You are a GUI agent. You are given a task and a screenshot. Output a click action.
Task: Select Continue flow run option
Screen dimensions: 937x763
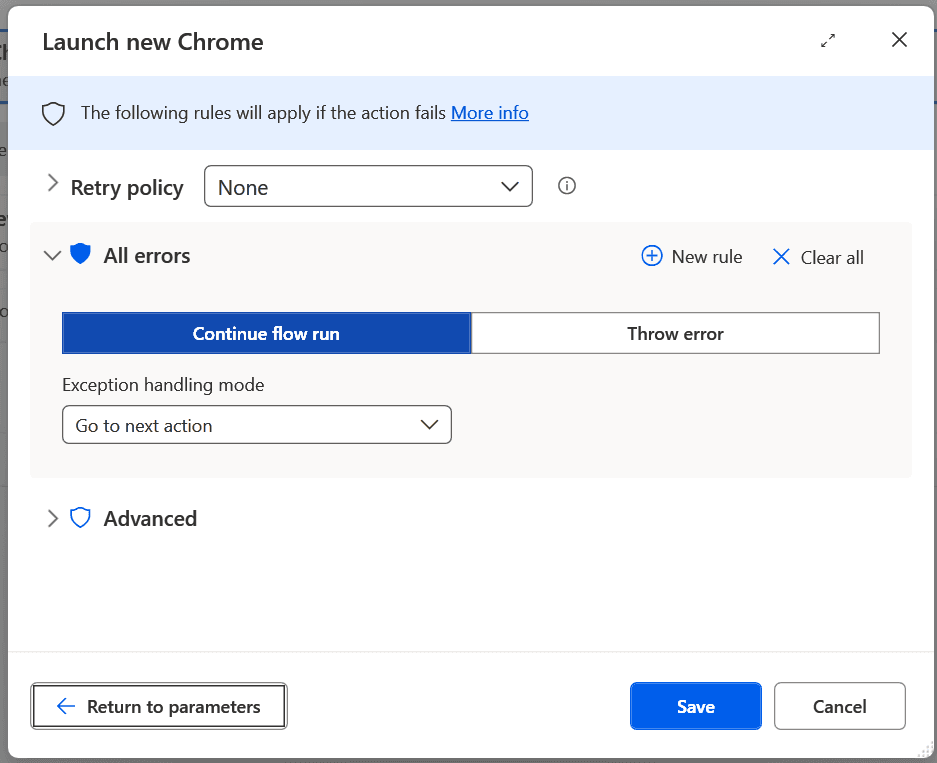tap(267, 333)
